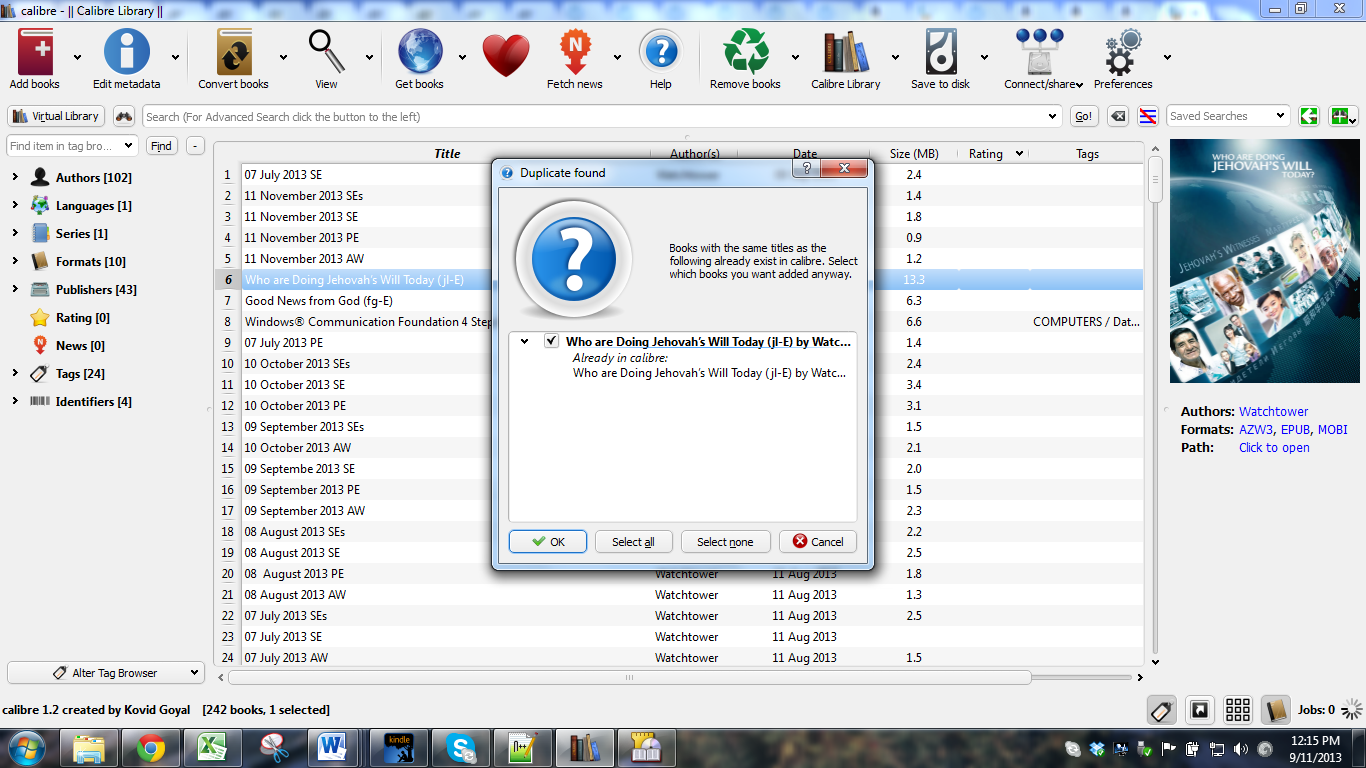Click the Jobs spinner icon
The height and width of the screenshot is (768, 1366).
click(1351, 710)
